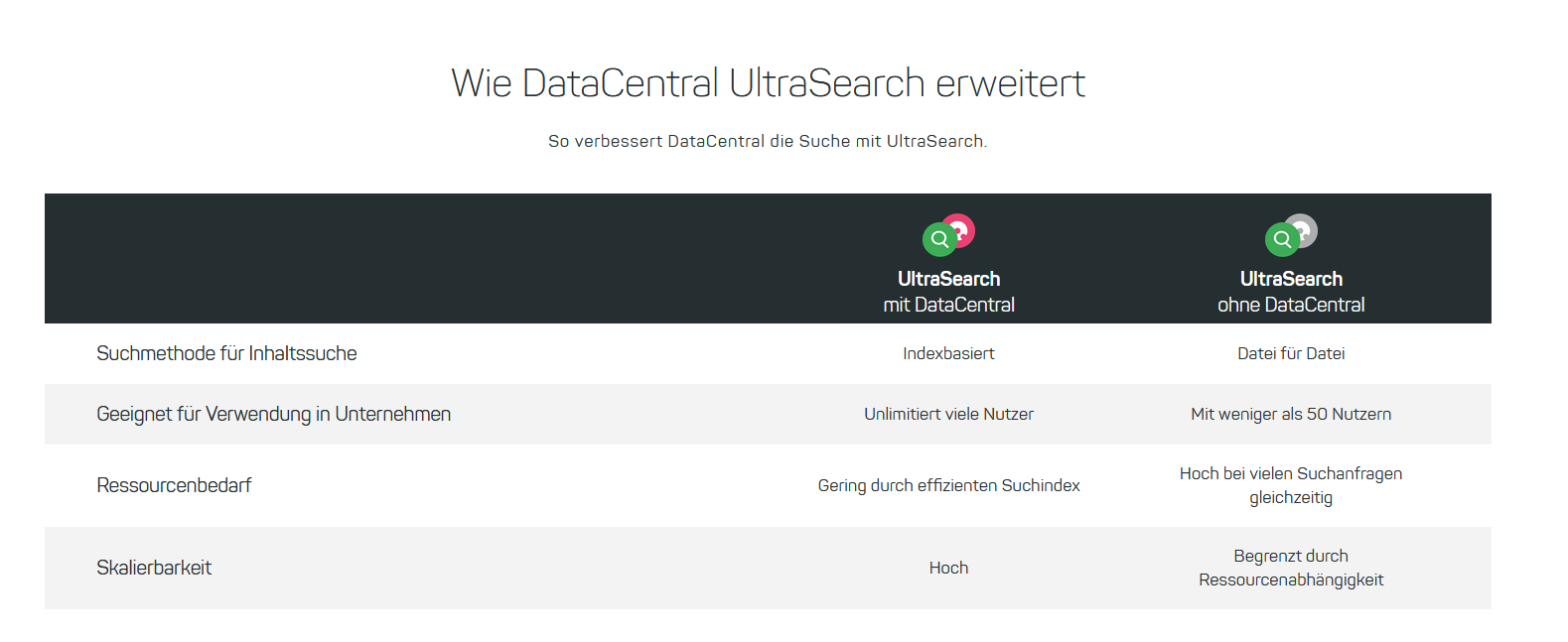Click the pink DataCentral circle icon

[961, 230]
